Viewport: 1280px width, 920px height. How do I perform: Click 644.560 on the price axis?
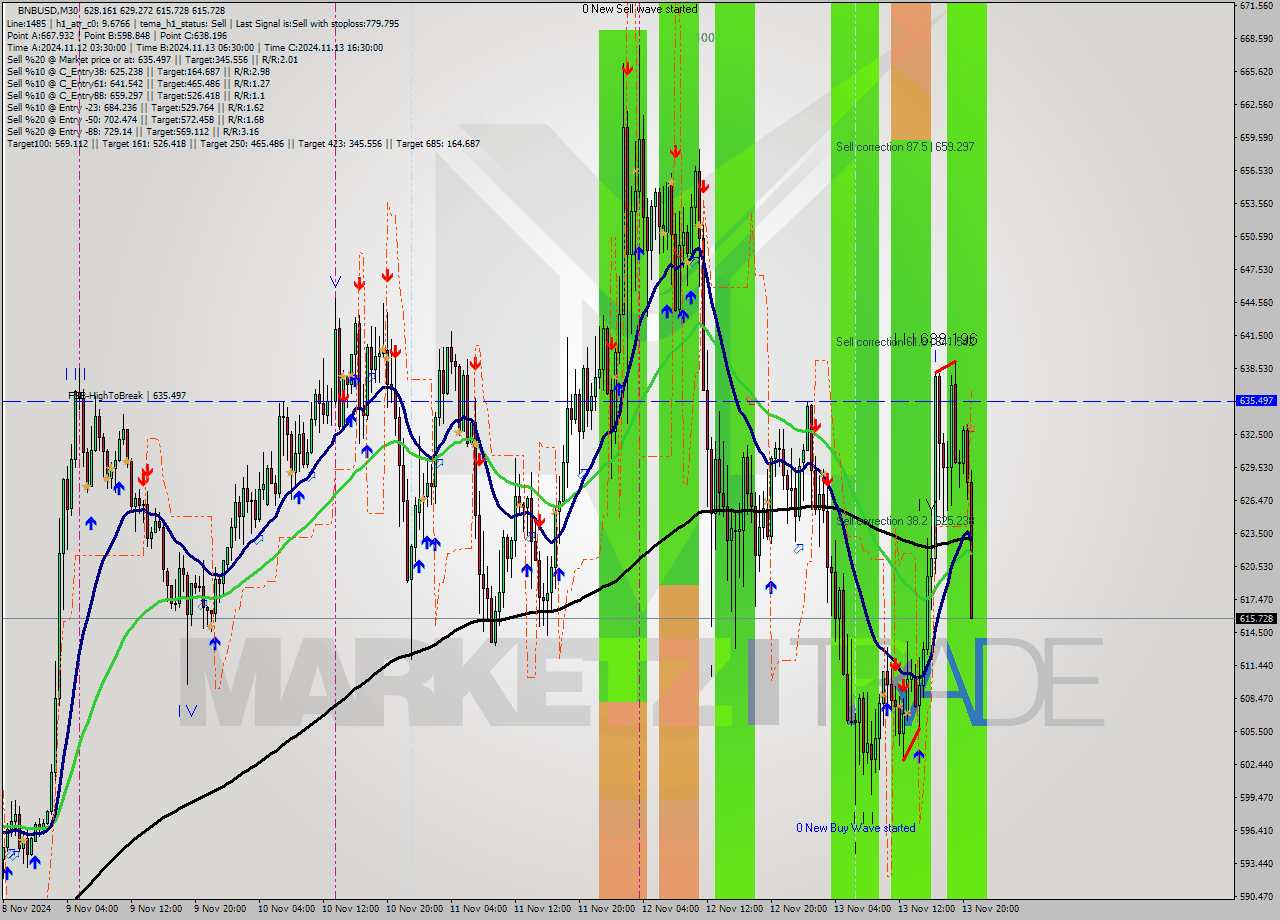click(1256, 303)
